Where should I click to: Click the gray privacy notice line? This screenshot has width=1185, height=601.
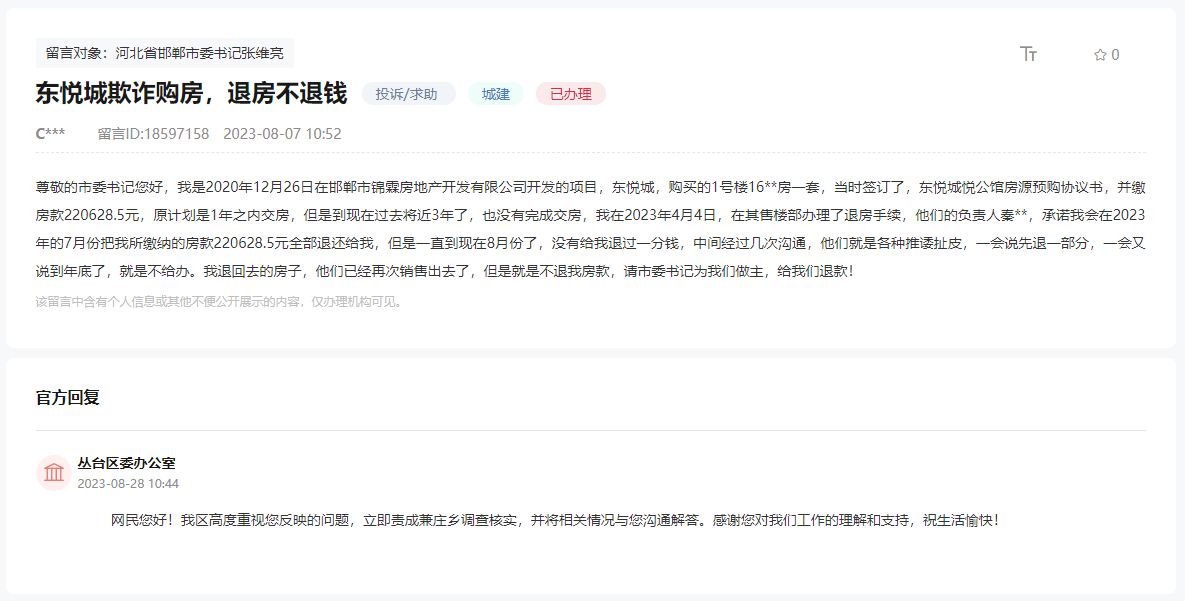pos(220,302)
